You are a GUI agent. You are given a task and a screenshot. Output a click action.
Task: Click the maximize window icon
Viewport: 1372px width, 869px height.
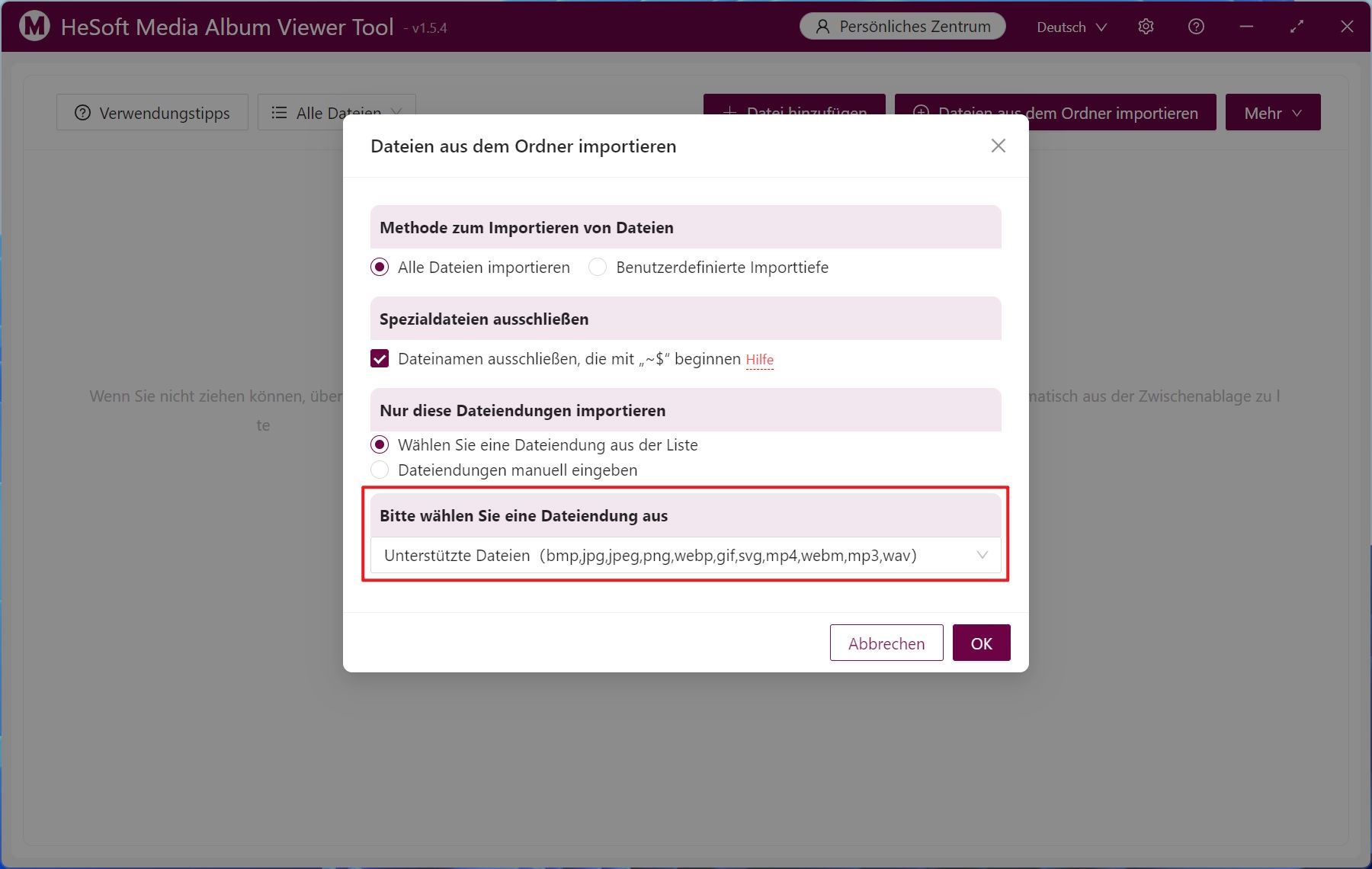click(x=1297, y=27)
